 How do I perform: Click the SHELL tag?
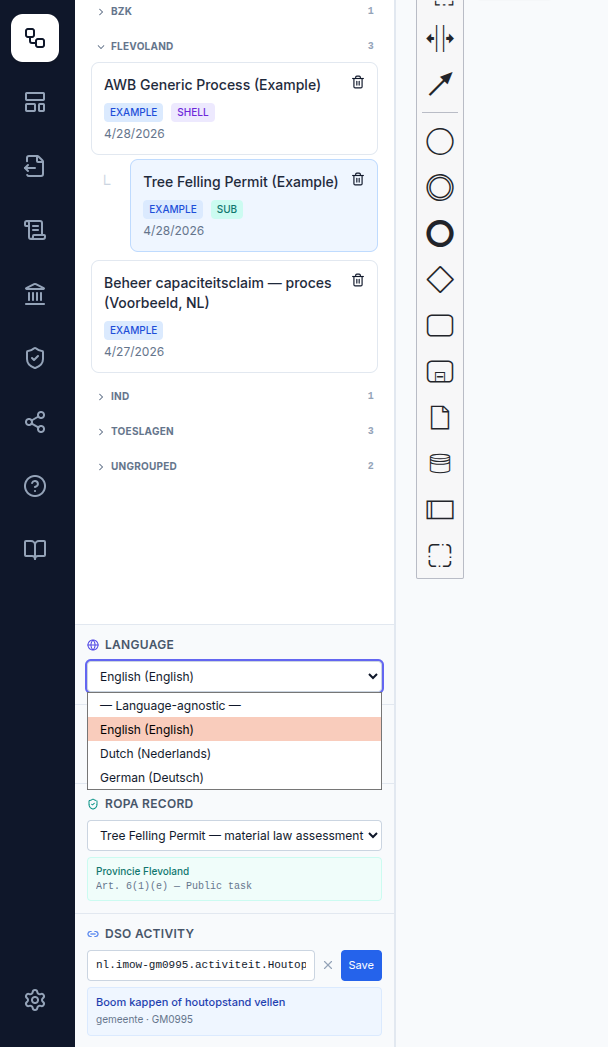click(x=193, y=112)
